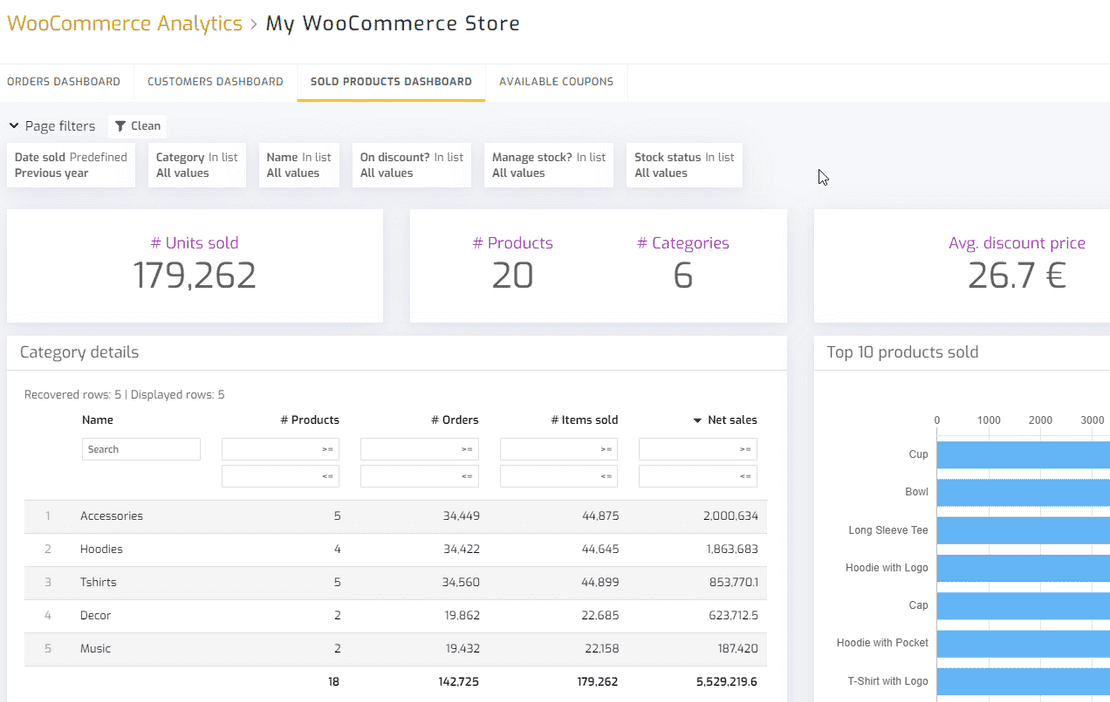The image size is (1110, 702).
Task: Collapse the Page filters chevron
Action: 13,126
